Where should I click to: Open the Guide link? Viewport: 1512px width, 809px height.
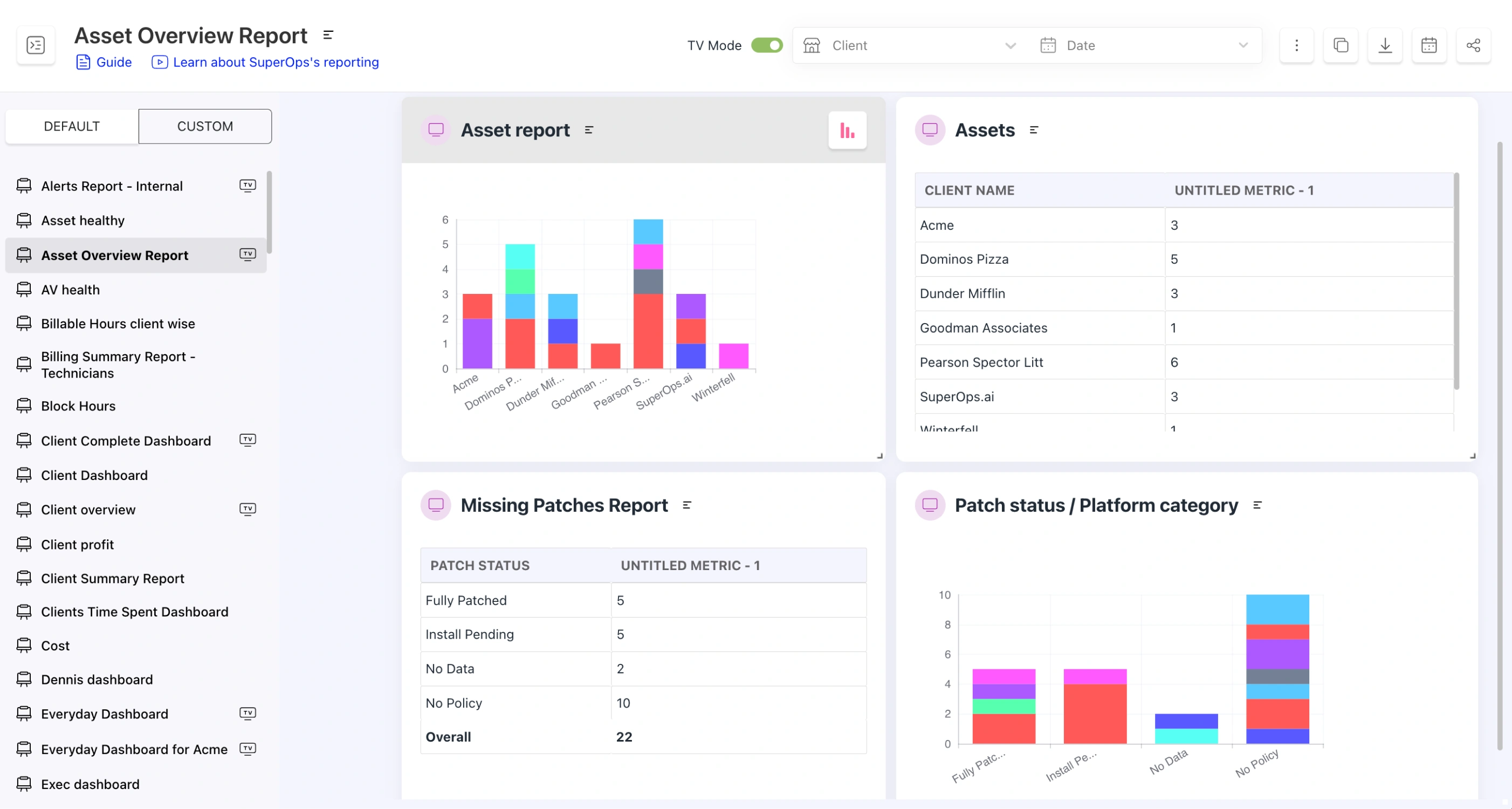pos(104,62)
